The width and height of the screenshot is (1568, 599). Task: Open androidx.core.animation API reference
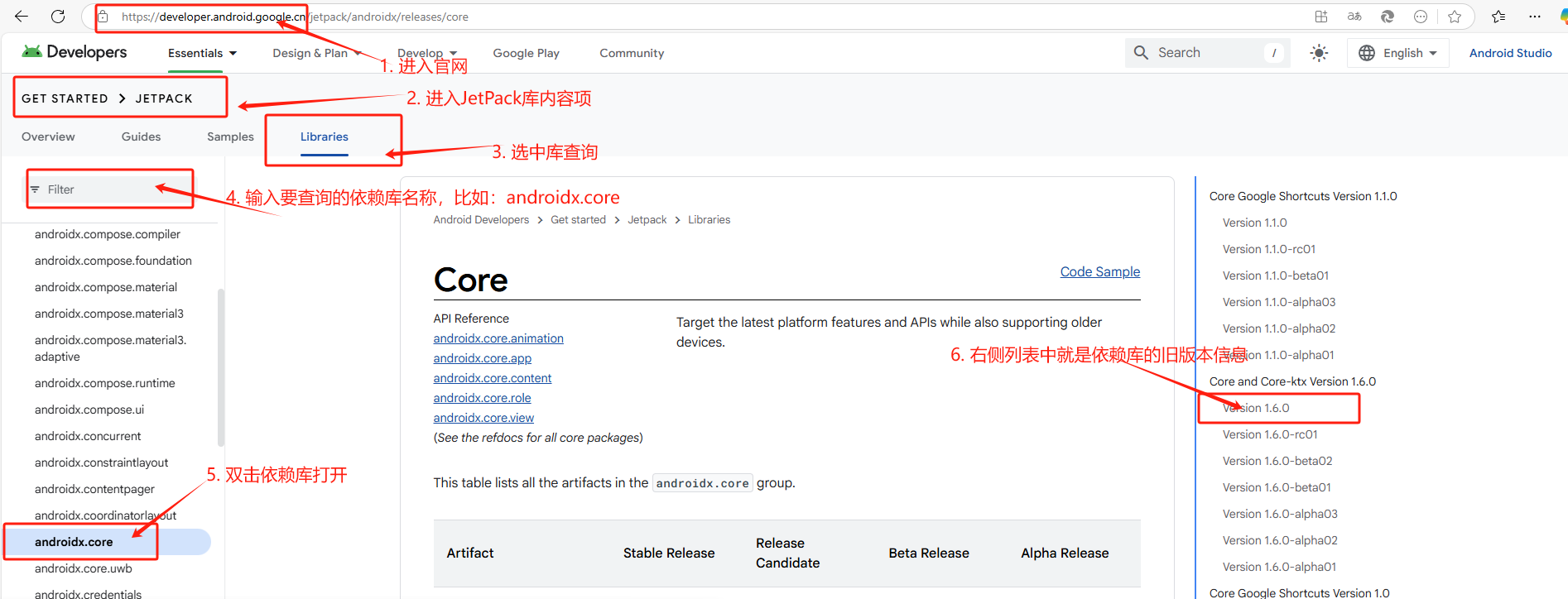click(x=498, y=338)
